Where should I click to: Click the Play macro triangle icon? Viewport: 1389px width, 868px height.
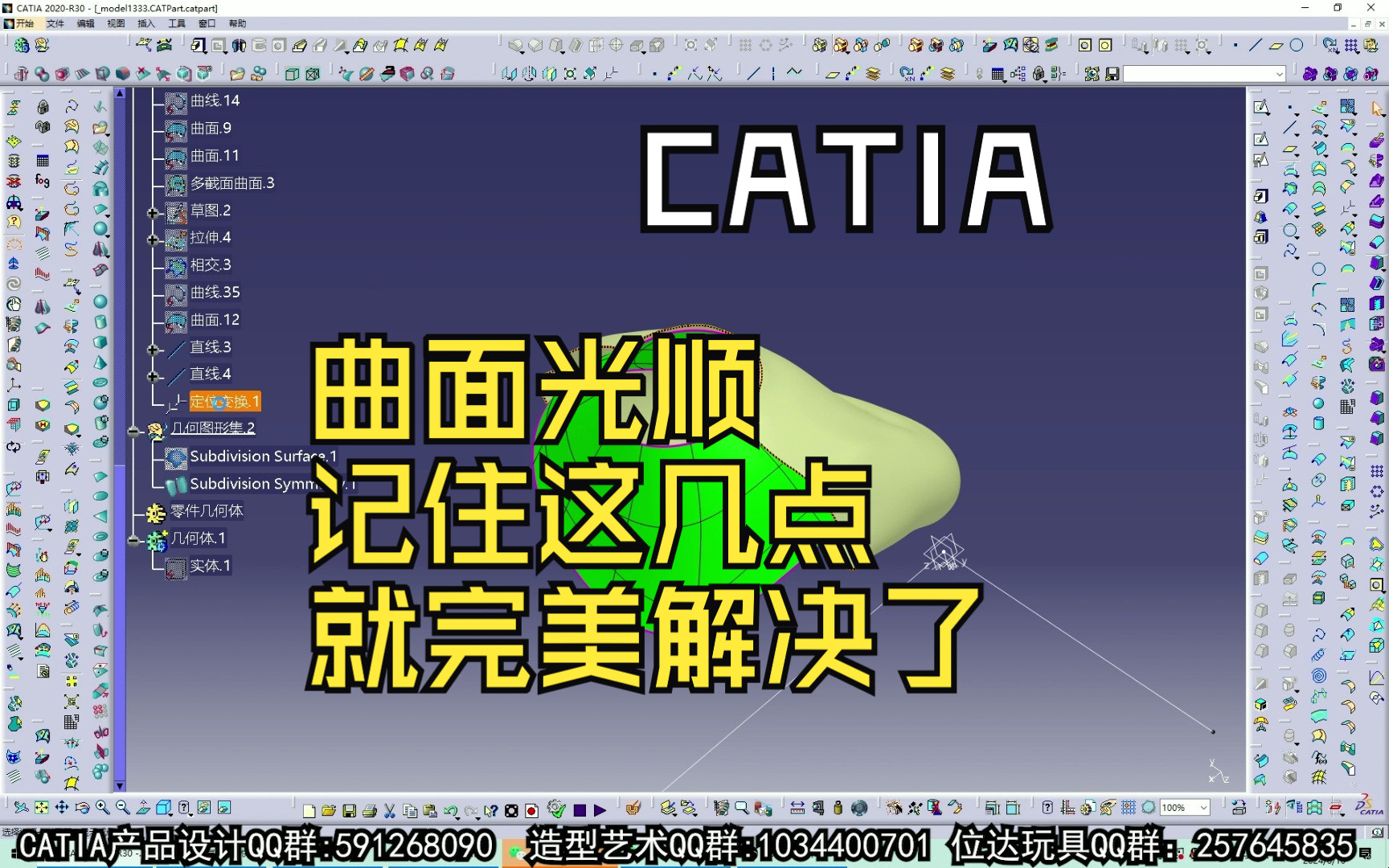600,810
